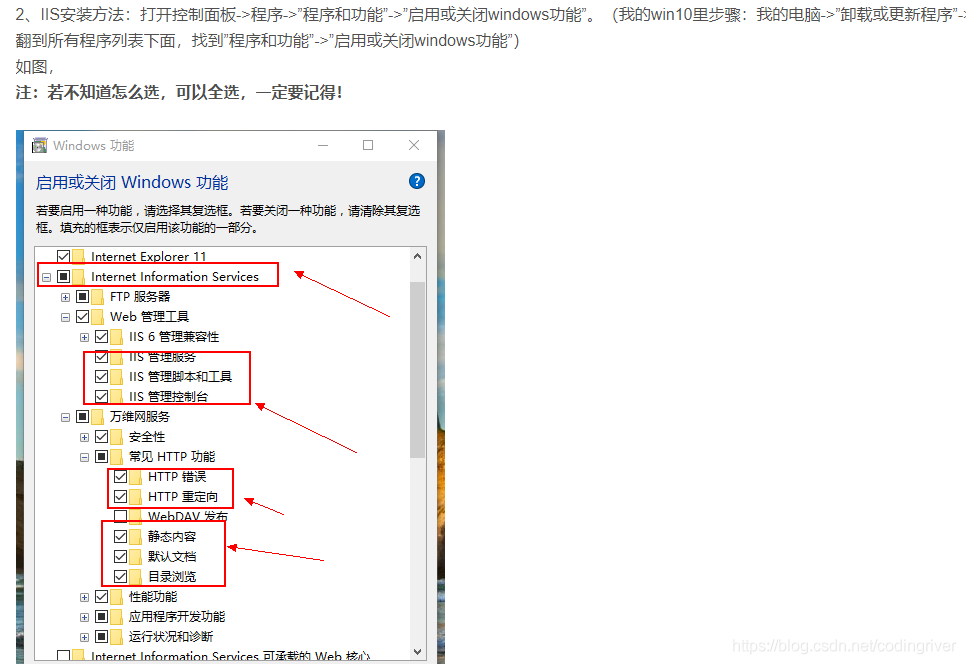966x664 pixels.
Task: Collapse the Web 管理工具 tree node
Action: click(x=66, y=316)
